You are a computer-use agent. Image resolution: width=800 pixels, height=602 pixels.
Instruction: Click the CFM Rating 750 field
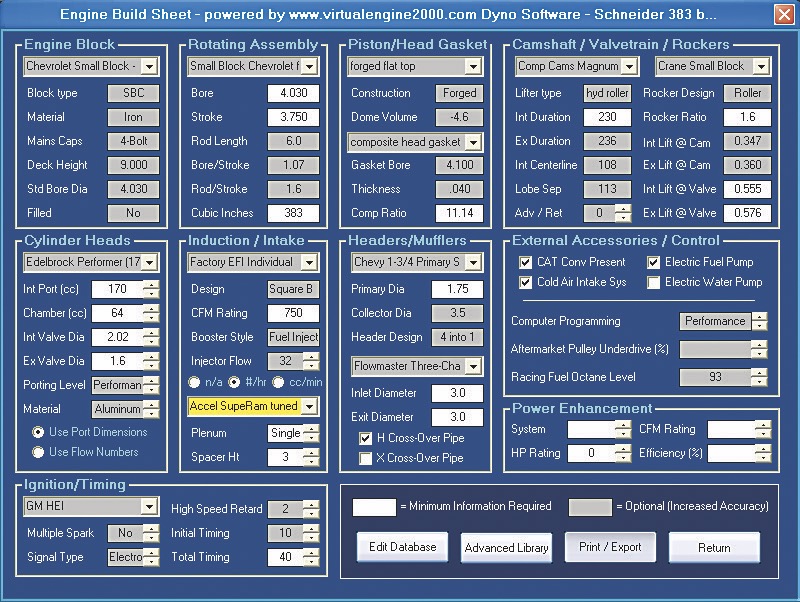(293, 313)
